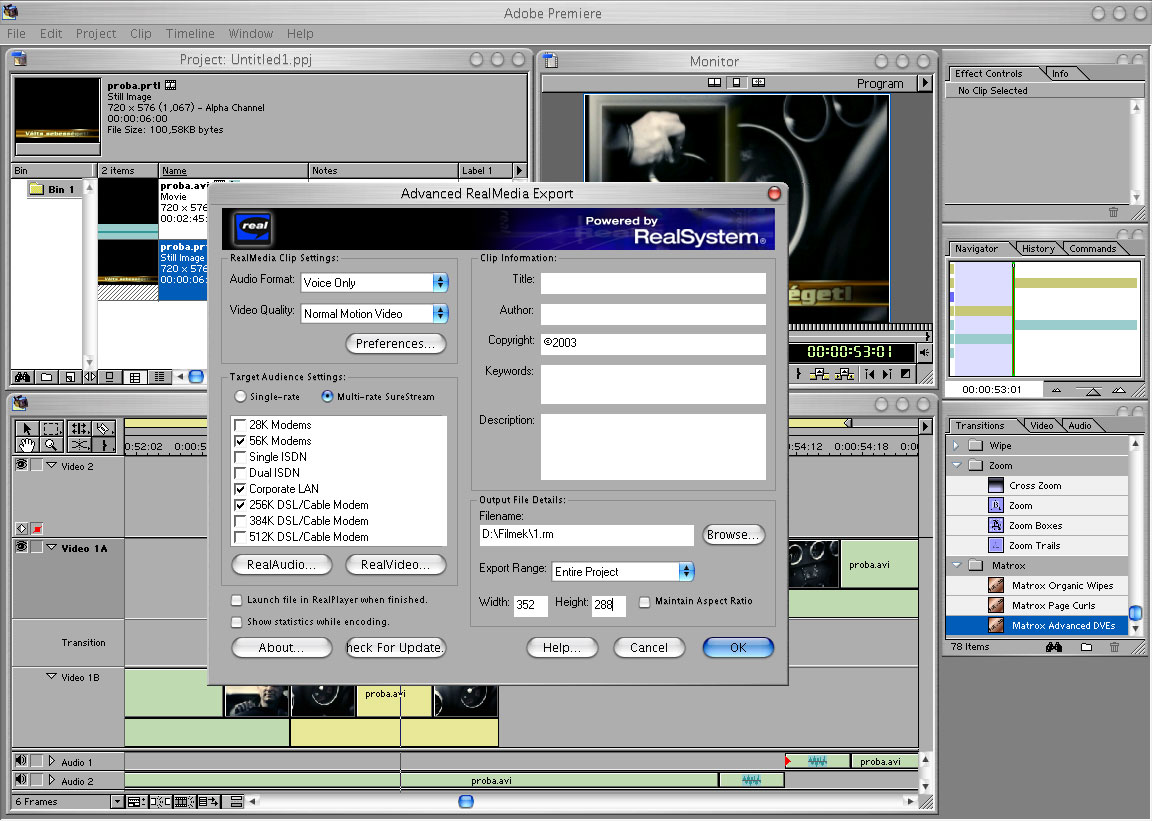Click the Zoom Boxes transition icon
Screen dimensions: 1152x821
996,525
